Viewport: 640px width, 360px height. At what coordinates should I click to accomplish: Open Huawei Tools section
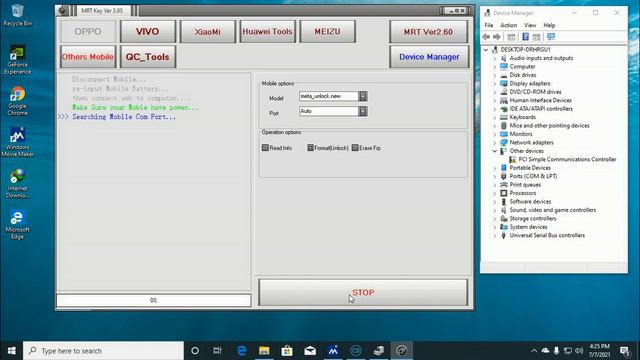click(x=267, y=31)
